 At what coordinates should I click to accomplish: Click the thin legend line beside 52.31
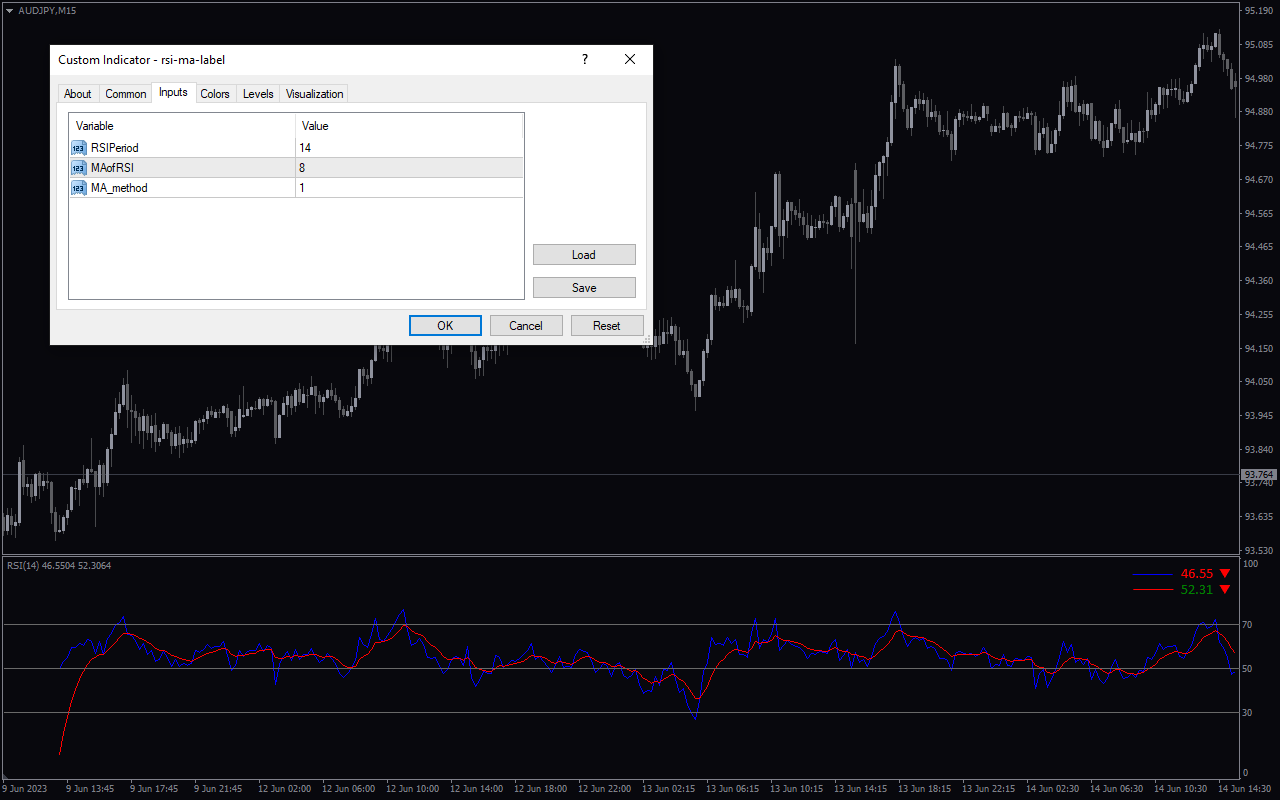(x=1153, y=590)
